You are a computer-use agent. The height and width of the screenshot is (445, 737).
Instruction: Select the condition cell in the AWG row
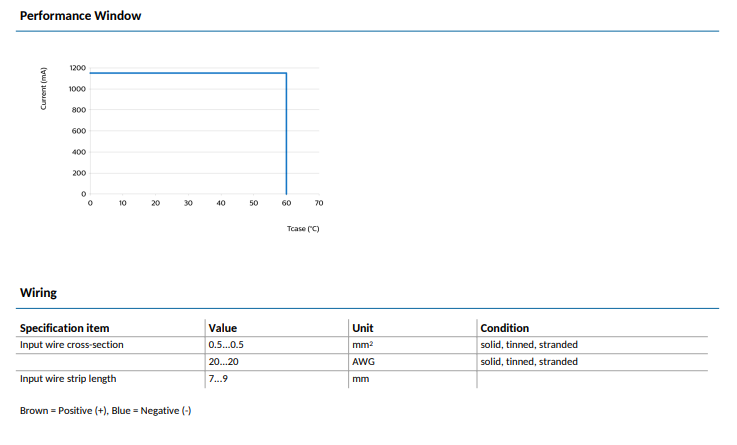point(529,361)
